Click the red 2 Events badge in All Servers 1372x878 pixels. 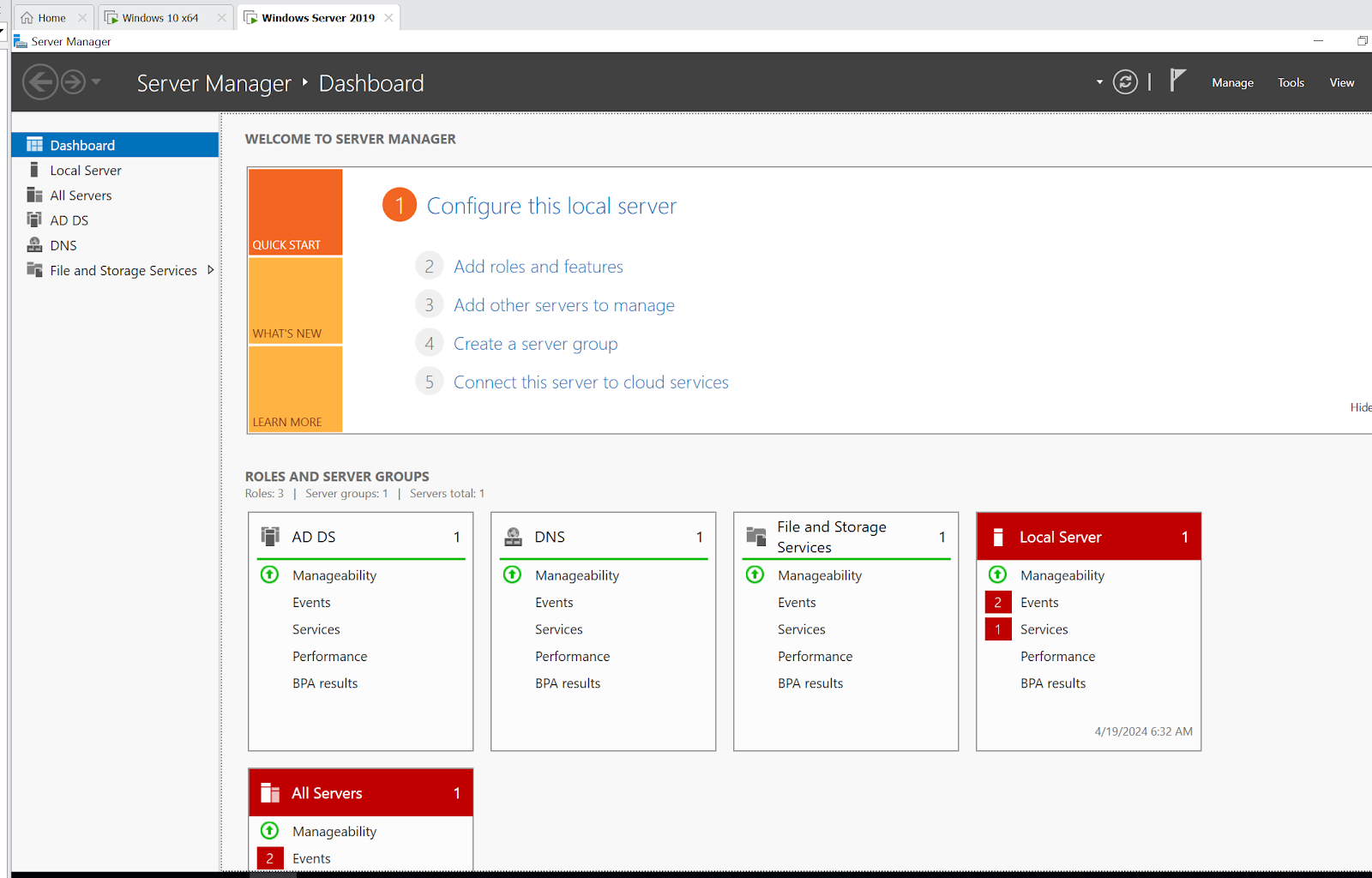point(270,858)
